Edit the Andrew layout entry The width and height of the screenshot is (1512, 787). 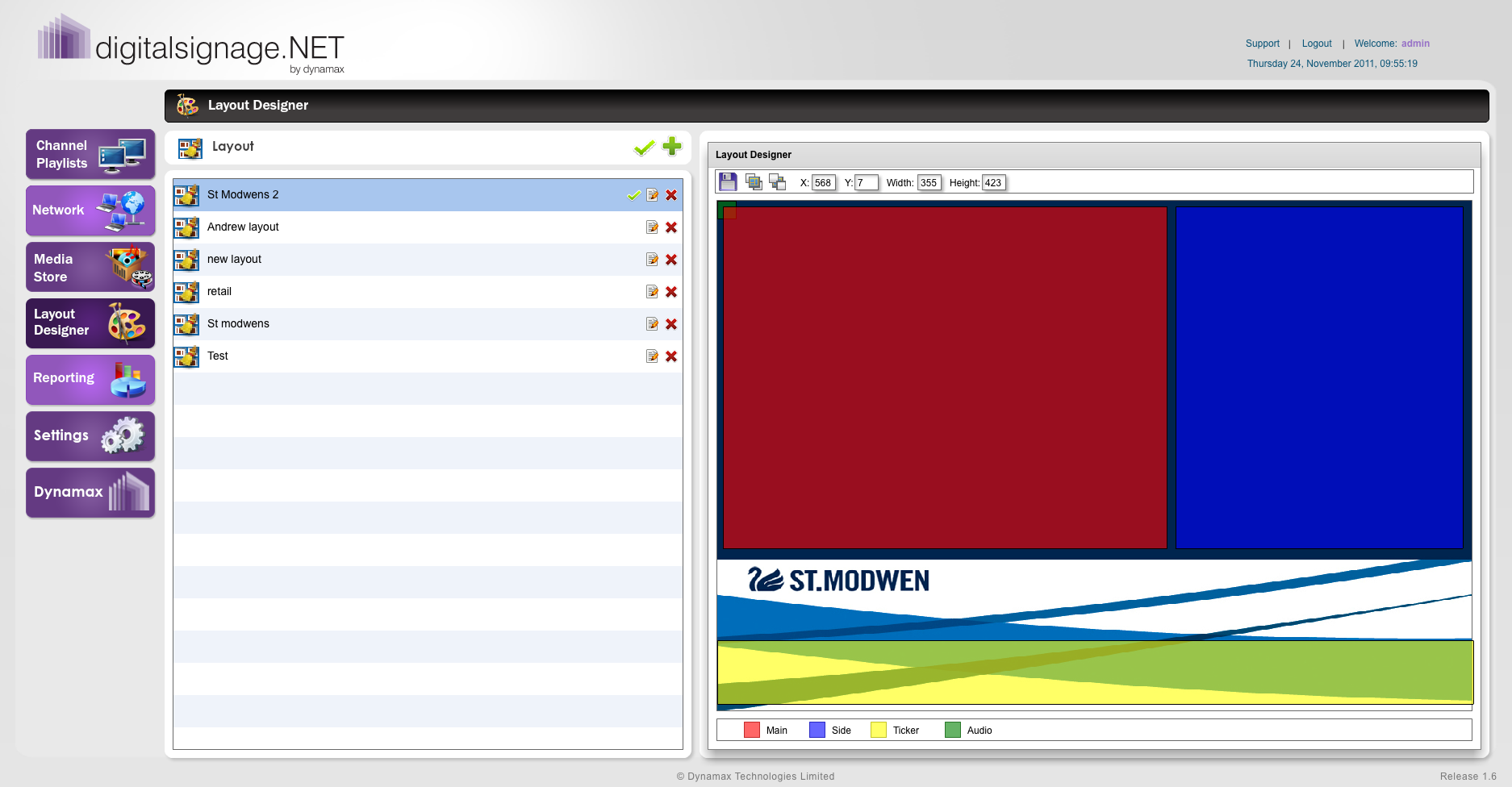point(652,227)
